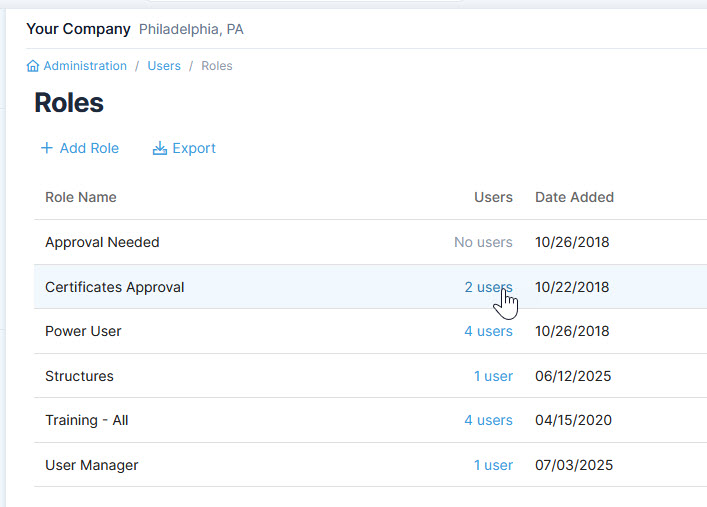Open the 4 users link for Power User
707x507 pixels.
488,331
